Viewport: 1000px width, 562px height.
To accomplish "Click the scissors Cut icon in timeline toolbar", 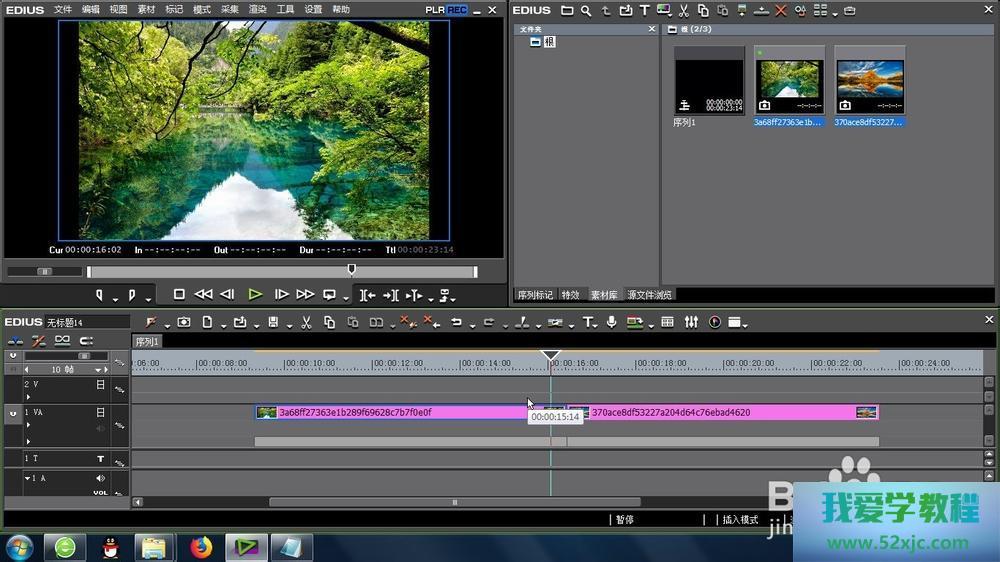I will tap(305, 323).
